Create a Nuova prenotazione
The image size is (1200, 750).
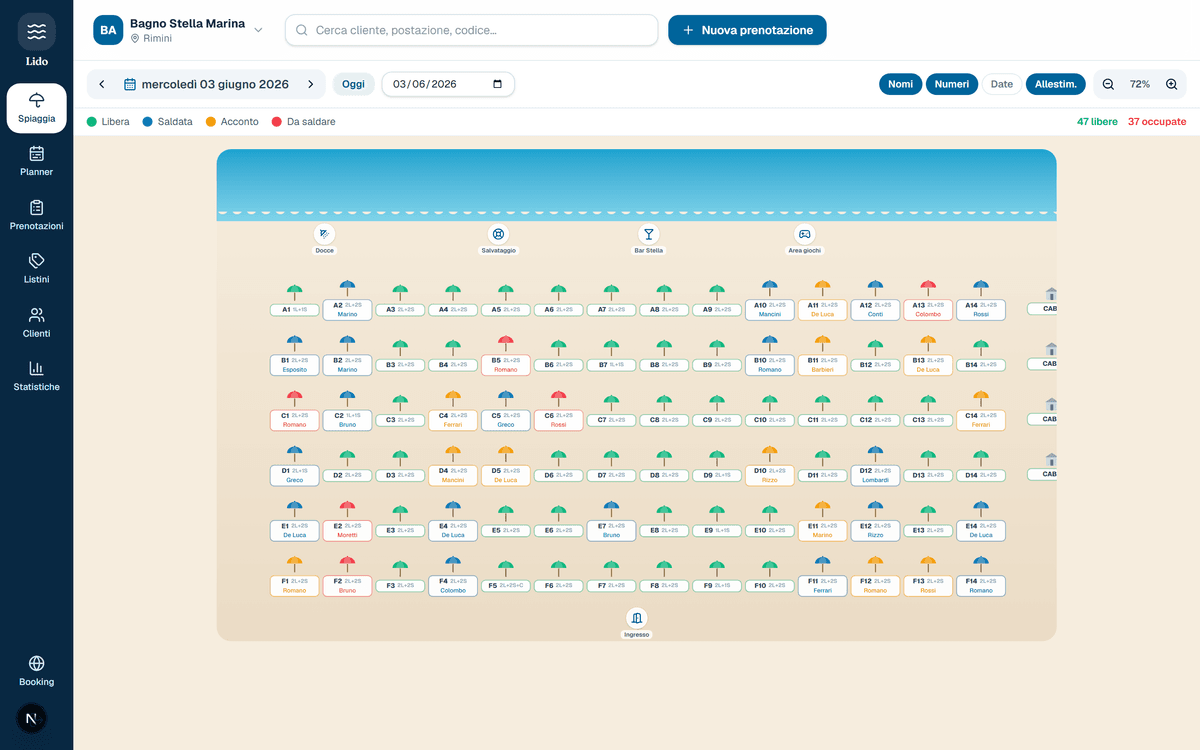tap(747, 30)
